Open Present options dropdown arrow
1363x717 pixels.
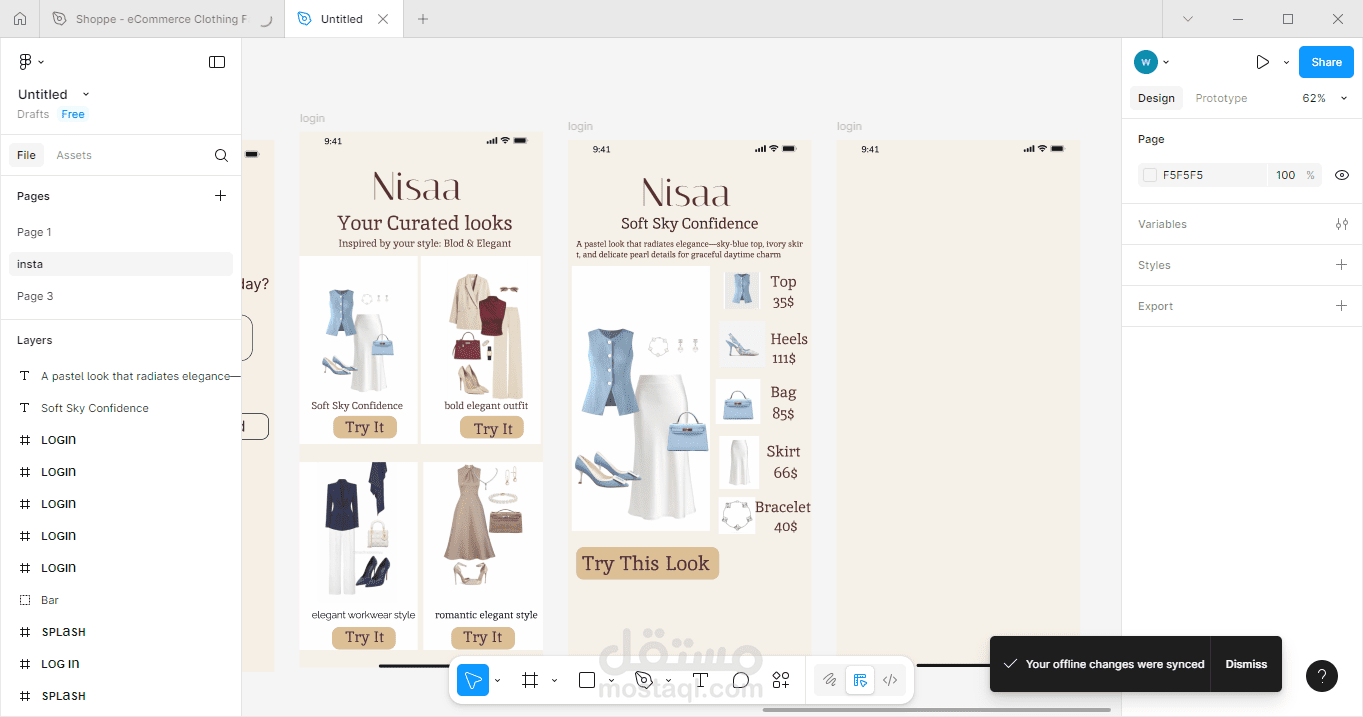pyautogui.click(x=1286, y=62)
